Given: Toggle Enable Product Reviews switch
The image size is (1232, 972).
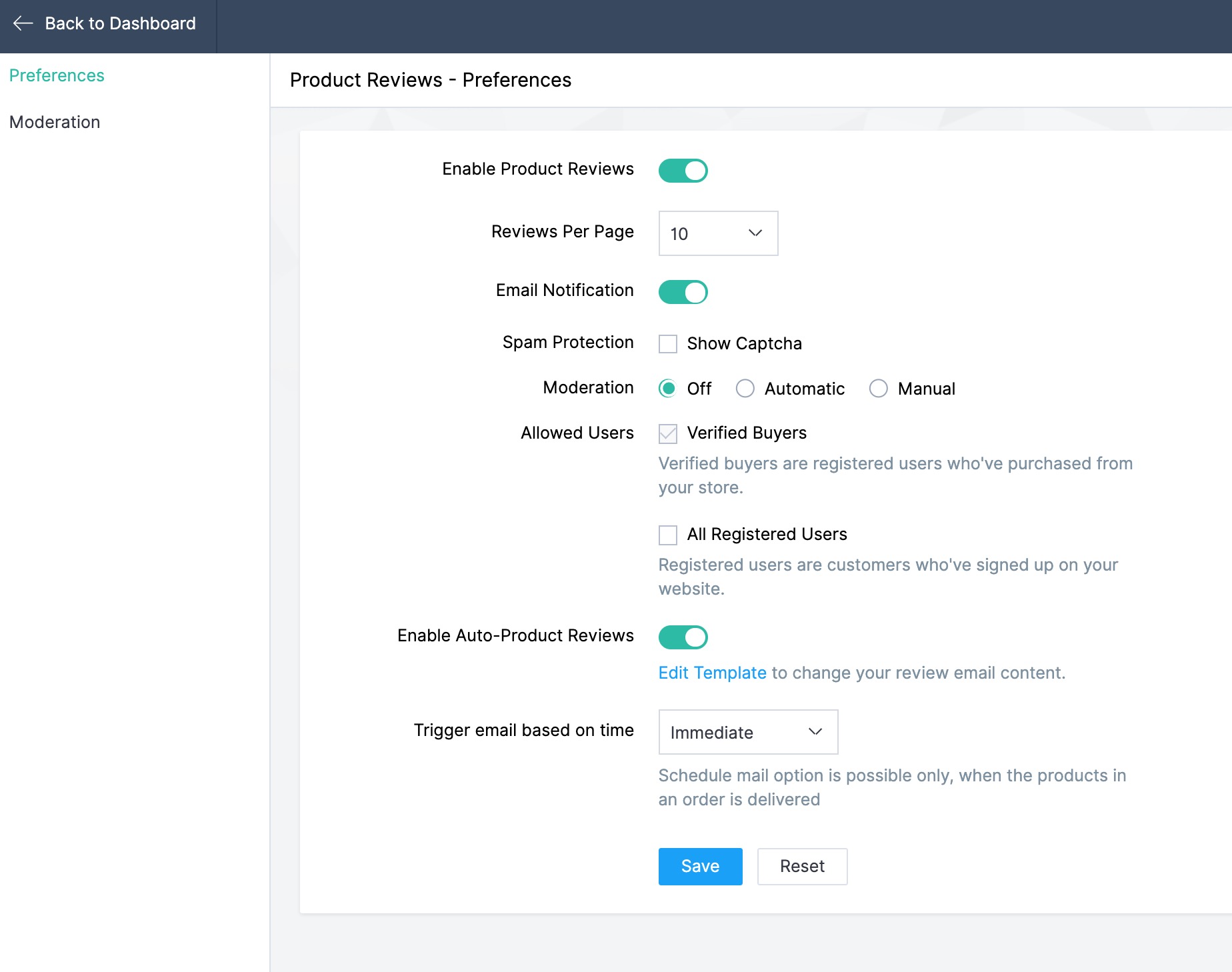Looking at the screenshot, I should [683, 171].
